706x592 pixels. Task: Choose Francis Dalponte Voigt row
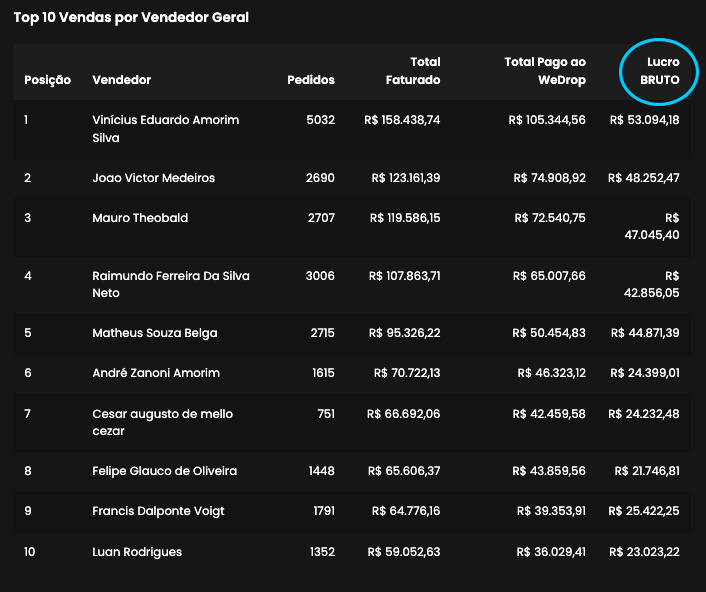158,511
